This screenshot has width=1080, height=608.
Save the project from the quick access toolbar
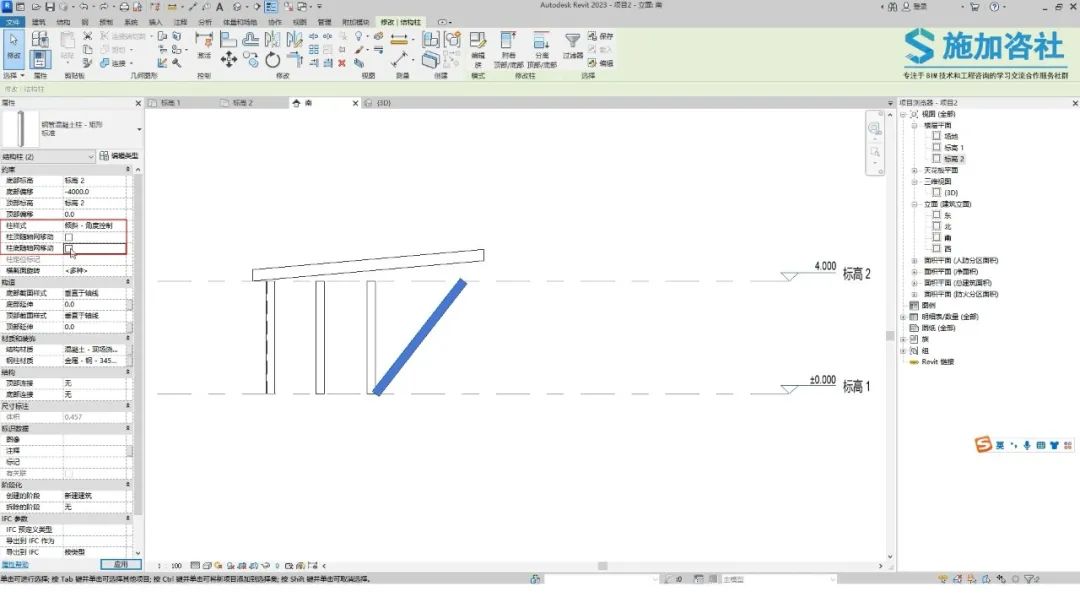(50, 7)
